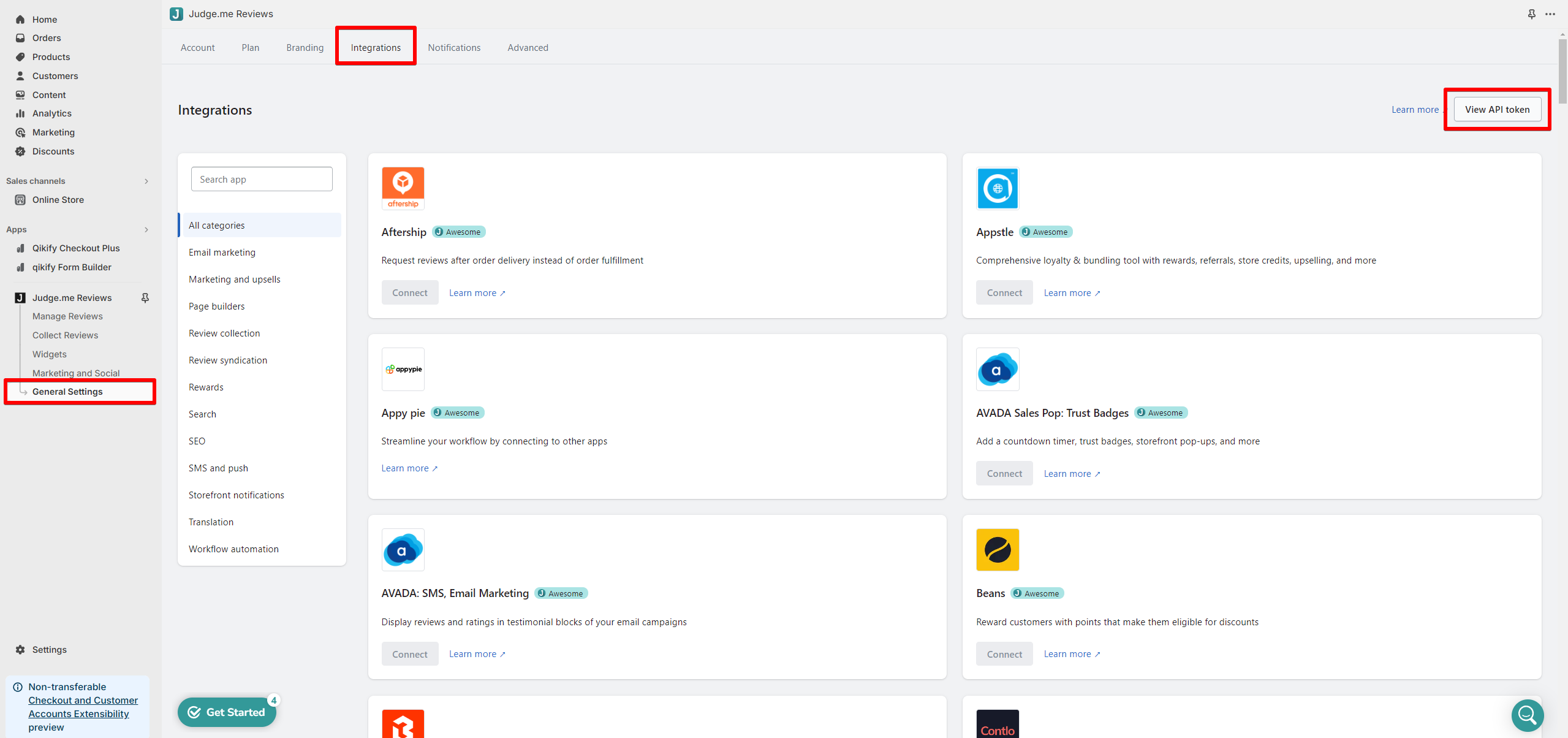Open Collect Reviews in sidebar
The height and width of the screenshot is (738, 1568).
[x=65, y=335]
